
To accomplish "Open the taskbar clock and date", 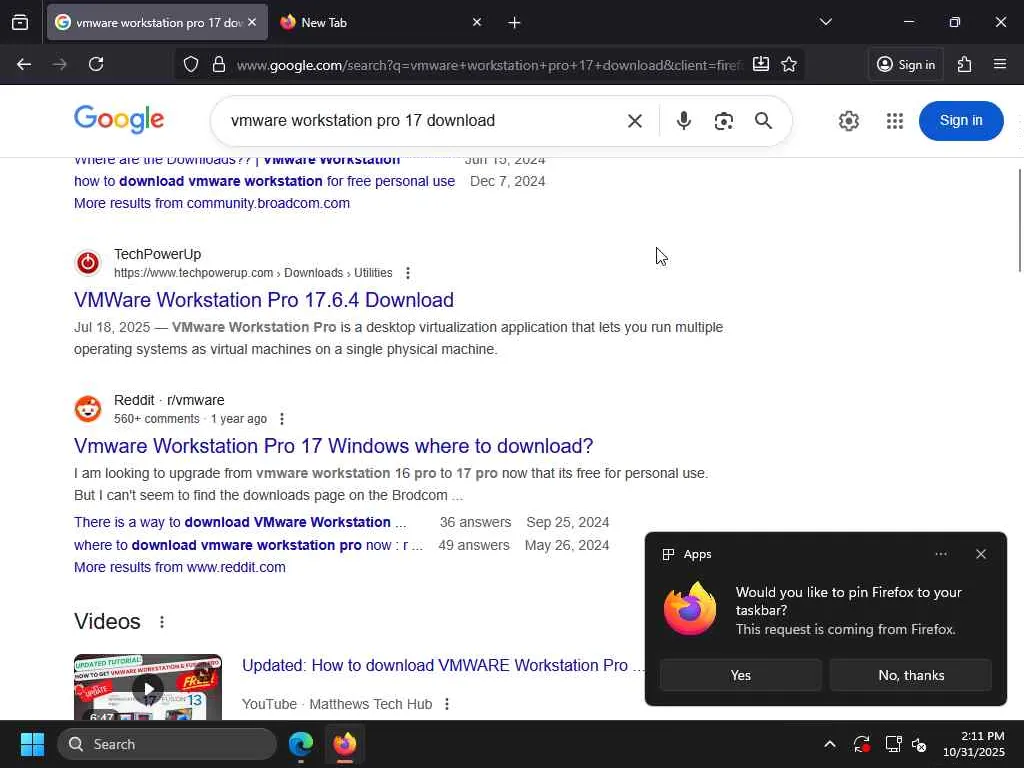I will [x=974, y=744].
